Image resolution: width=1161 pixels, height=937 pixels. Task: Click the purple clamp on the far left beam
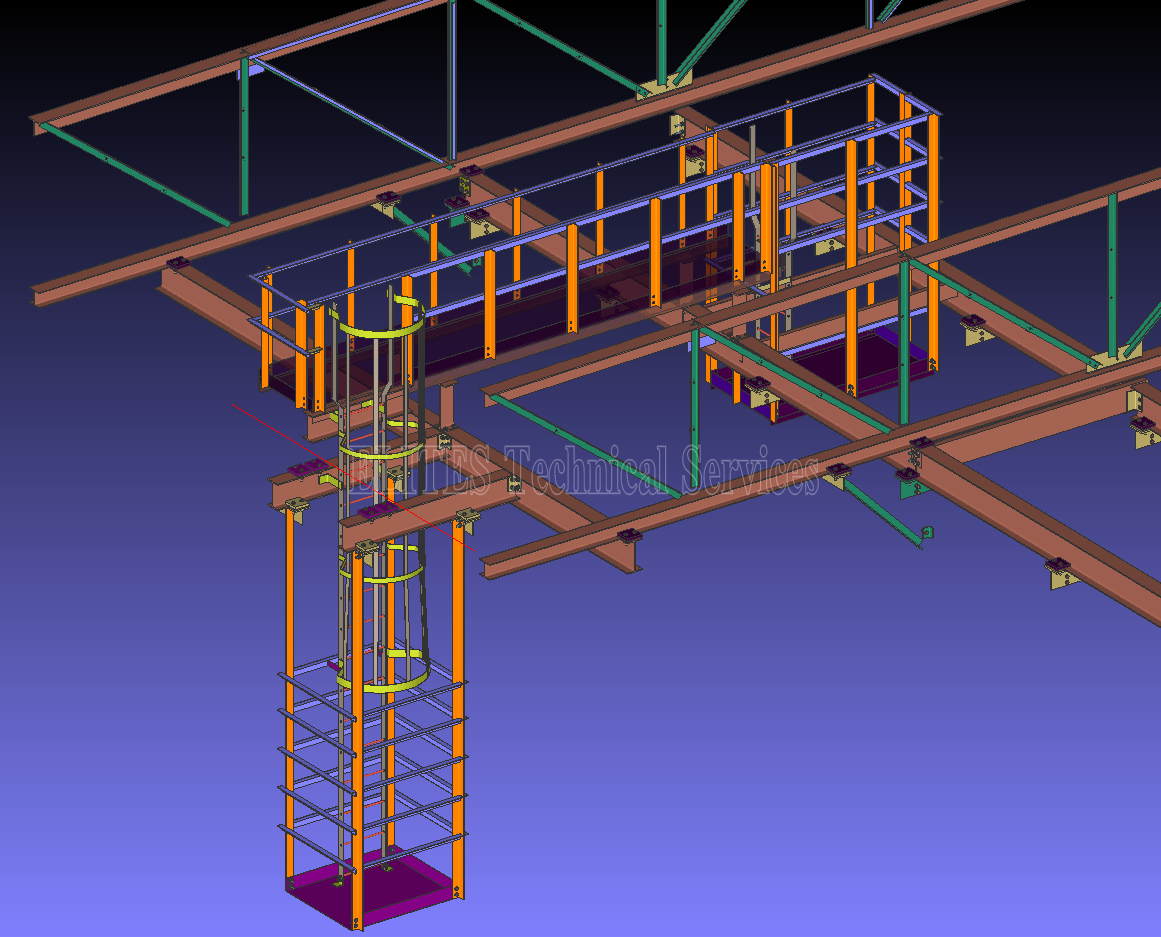coord(179,264)
